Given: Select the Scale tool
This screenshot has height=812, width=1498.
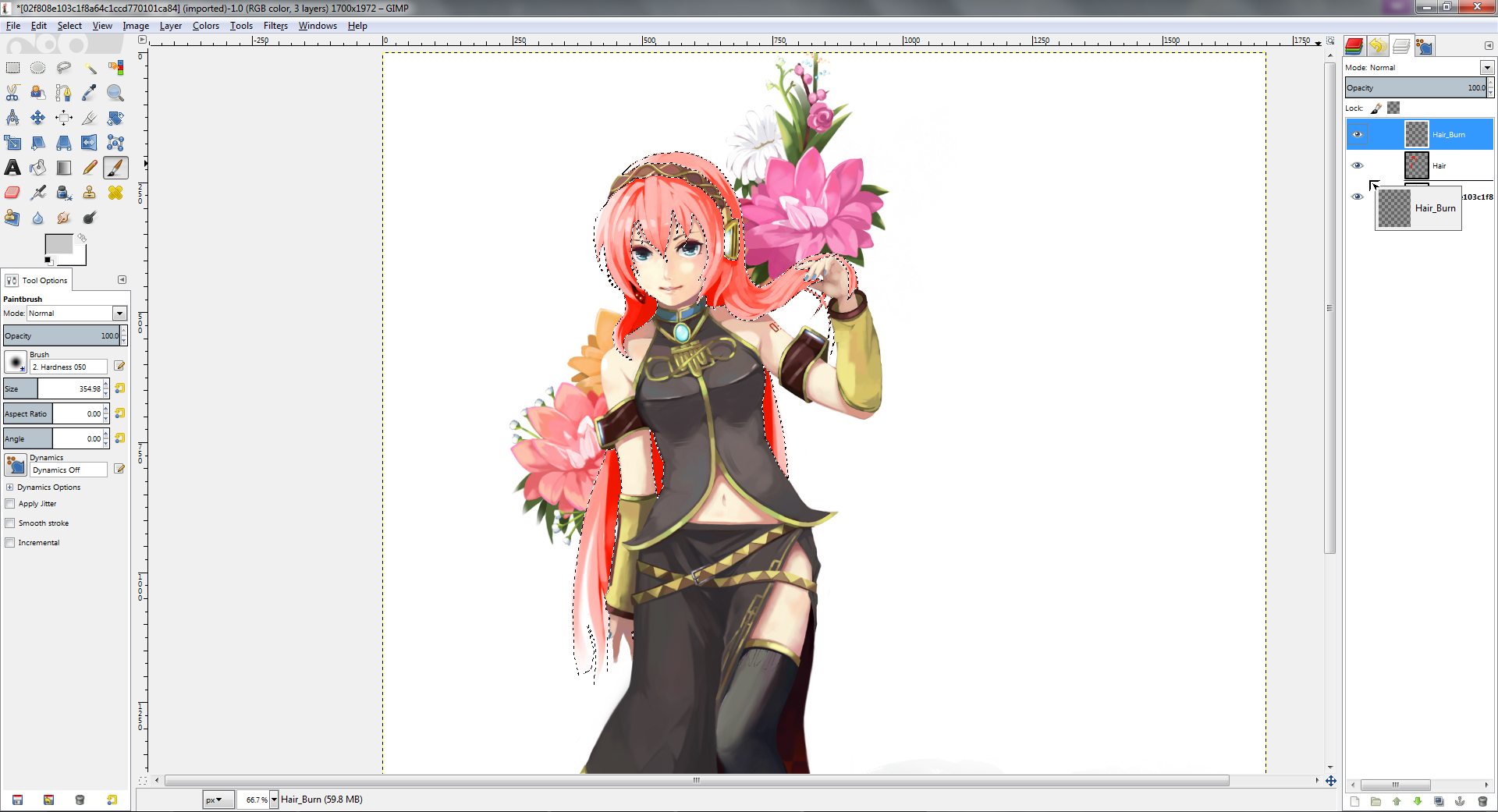Looking at the screenshot, I should pyautogui.click(x=12, y=143).
